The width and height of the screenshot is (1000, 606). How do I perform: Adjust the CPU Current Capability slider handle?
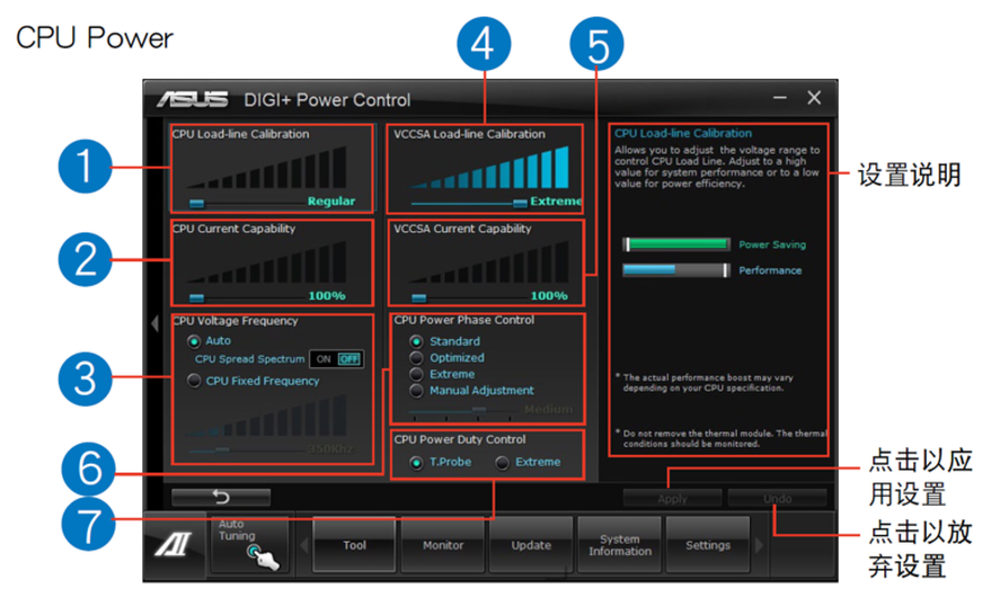tap(196, 298)
